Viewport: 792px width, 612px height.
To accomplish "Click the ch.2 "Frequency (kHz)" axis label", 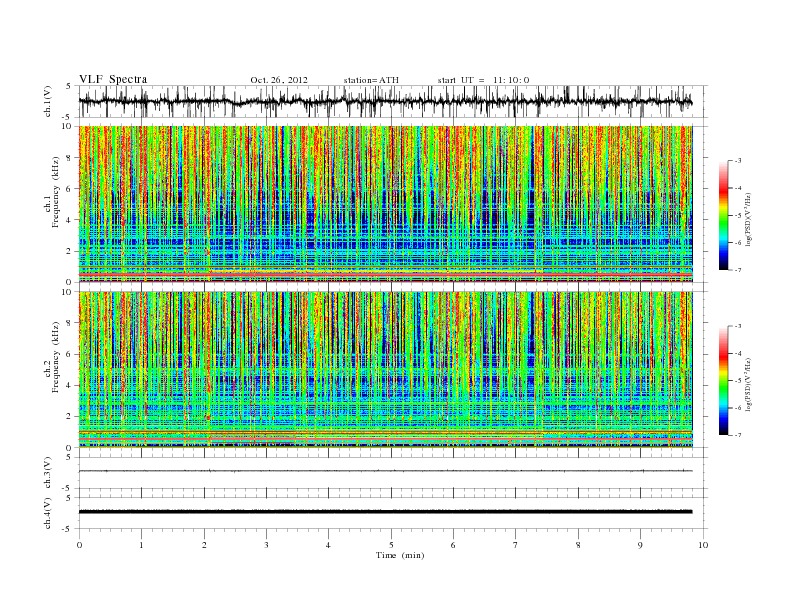I will pos(56,356).
